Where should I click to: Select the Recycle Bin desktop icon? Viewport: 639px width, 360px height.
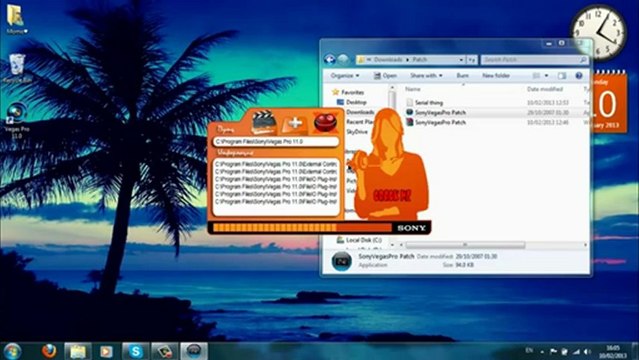[x=17, y=68]
